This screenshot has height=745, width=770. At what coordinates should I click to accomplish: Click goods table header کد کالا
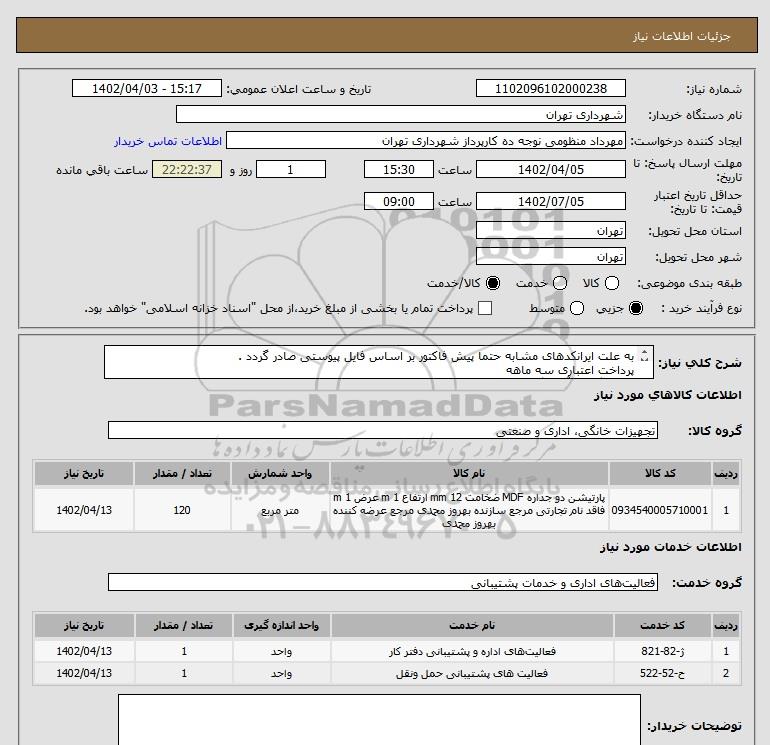click(x=660, y=473)
